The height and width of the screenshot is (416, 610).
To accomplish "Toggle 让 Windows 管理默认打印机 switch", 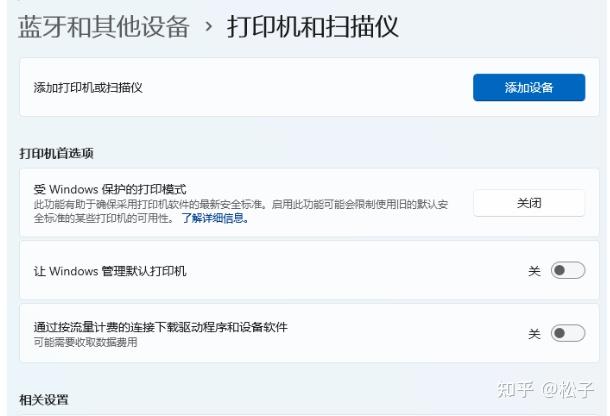I will click(568, 270).
